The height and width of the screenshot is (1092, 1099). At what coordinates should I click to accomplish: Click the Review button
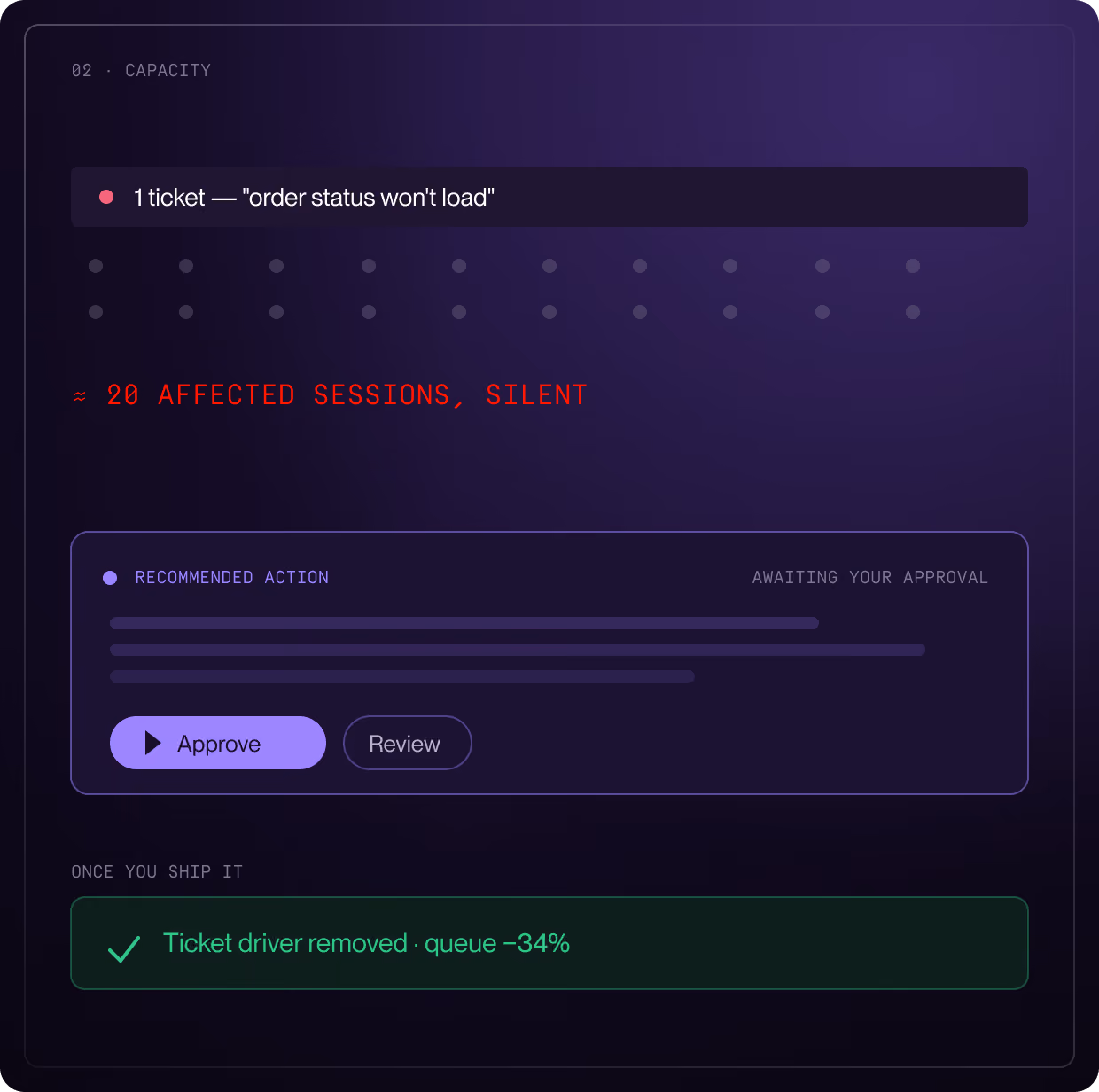click(x=408, y=743)
